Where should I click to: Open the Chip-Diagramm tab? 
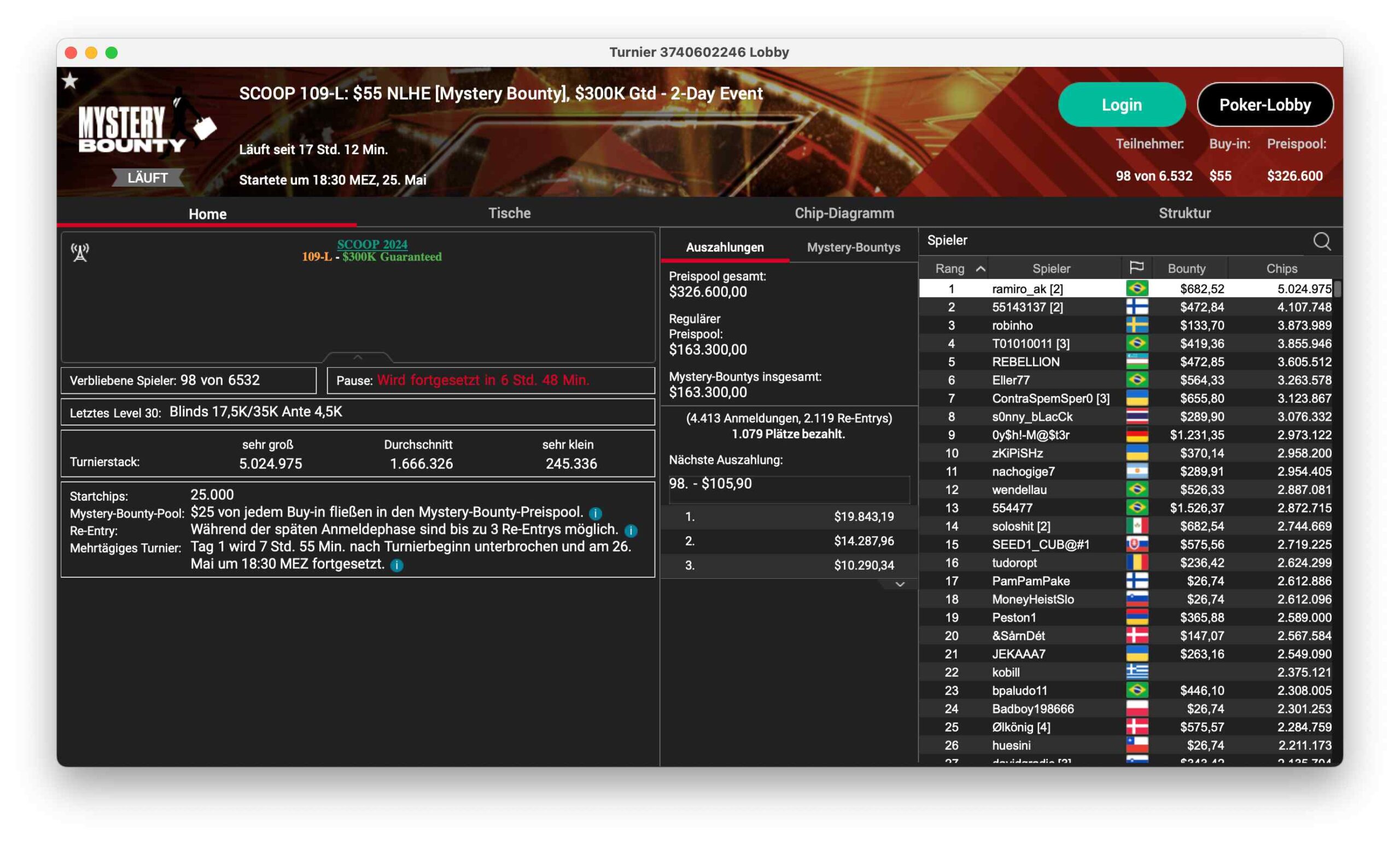click(844, 213)
